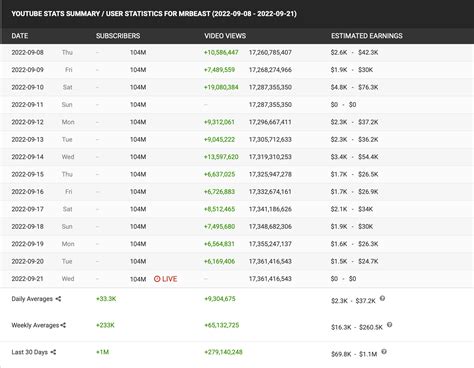Click the YouTube Stats Summary title
474x368 pixels.
pyautogui.click(x=154, y=14)
